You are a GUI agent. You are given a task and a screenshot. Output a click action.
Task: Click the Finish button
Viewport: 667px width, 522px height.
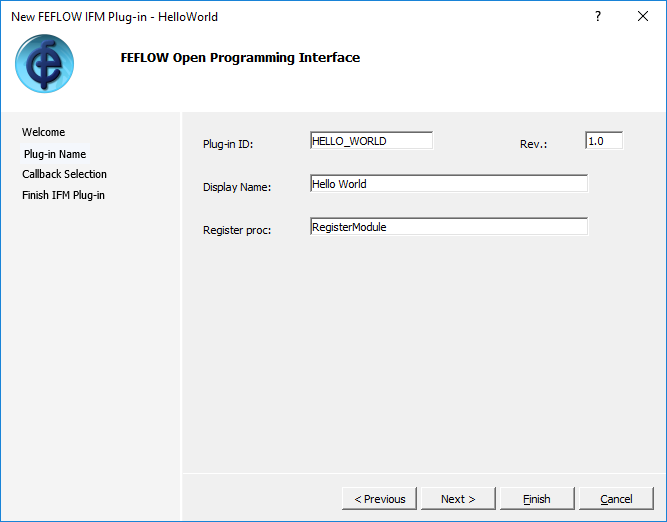point(537,499)
